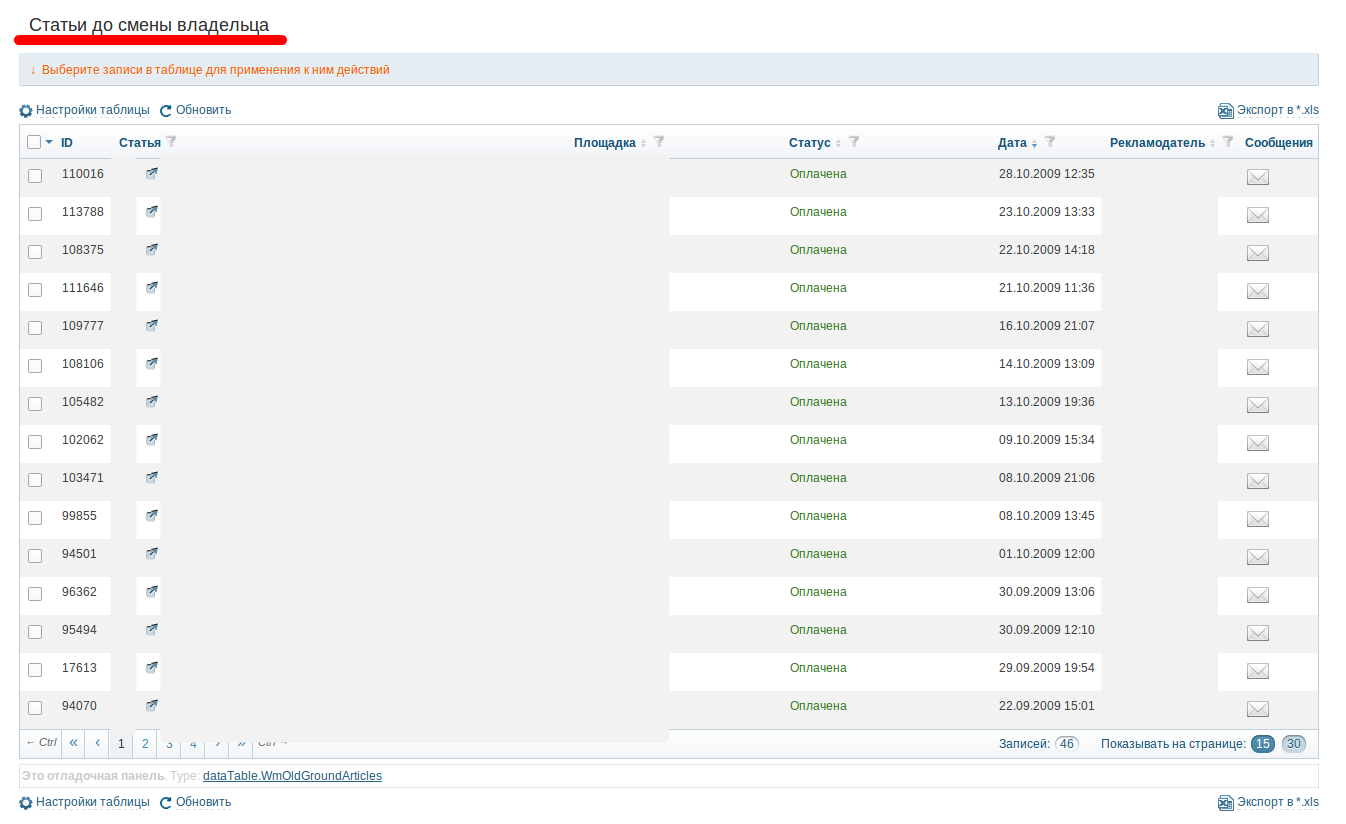Check the box for article 108375

[35, 252]
